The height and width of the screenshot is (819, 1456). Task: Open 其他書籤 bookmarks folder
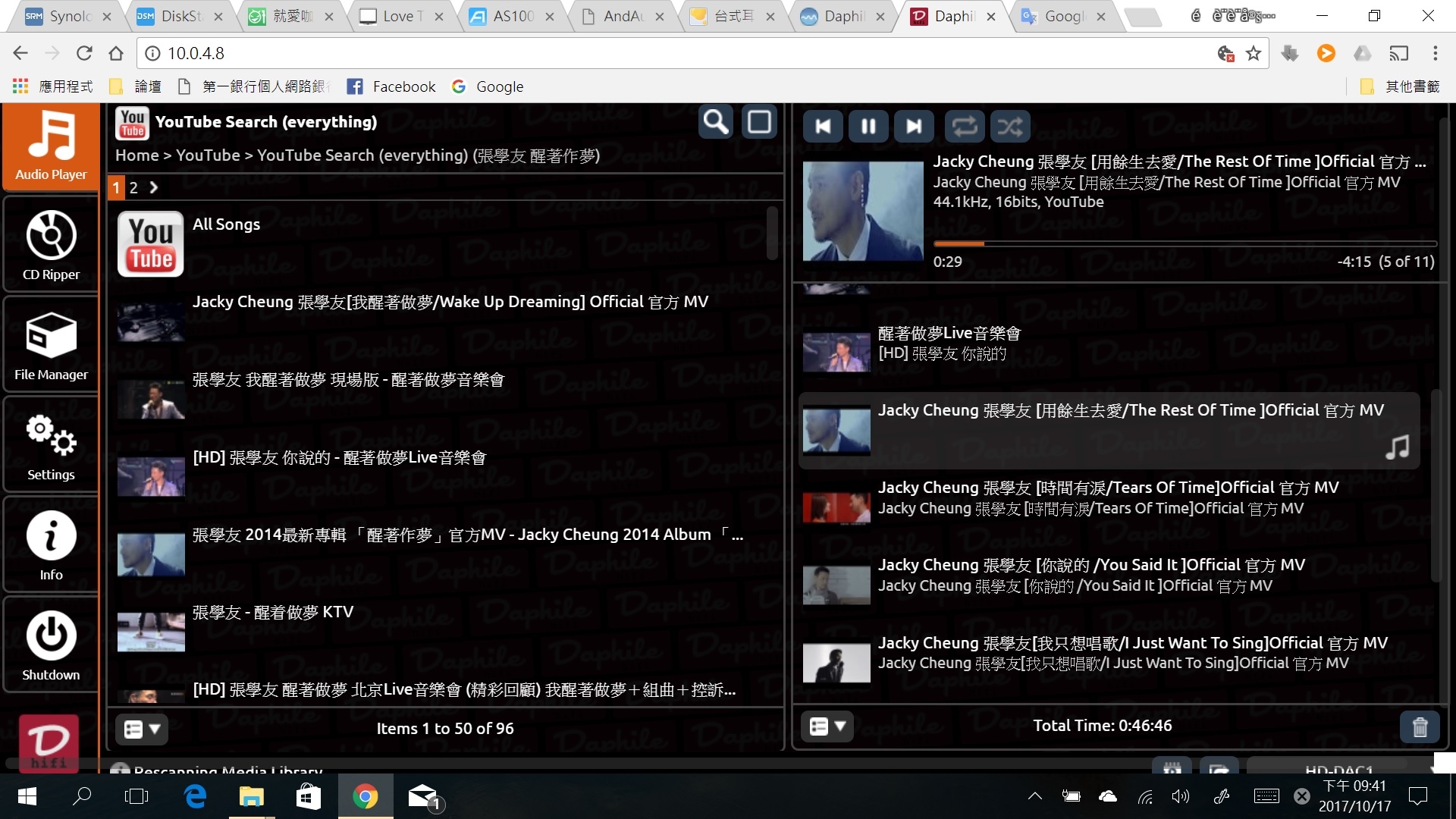[x=1400, y=86]
